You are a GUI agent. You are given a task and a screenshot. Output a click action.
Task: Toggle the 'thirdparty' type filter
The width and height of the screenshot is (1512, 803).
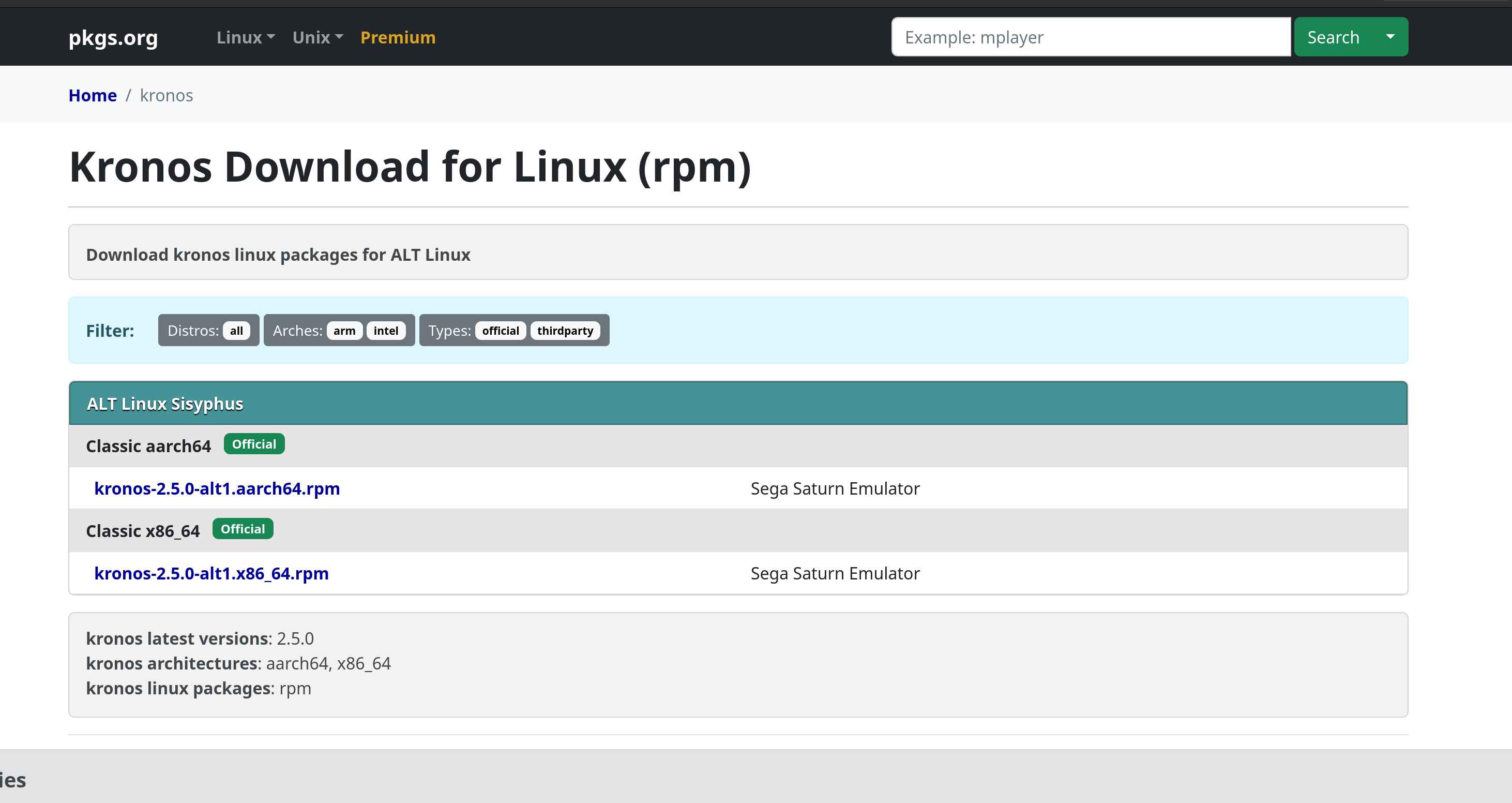[565, 331]
